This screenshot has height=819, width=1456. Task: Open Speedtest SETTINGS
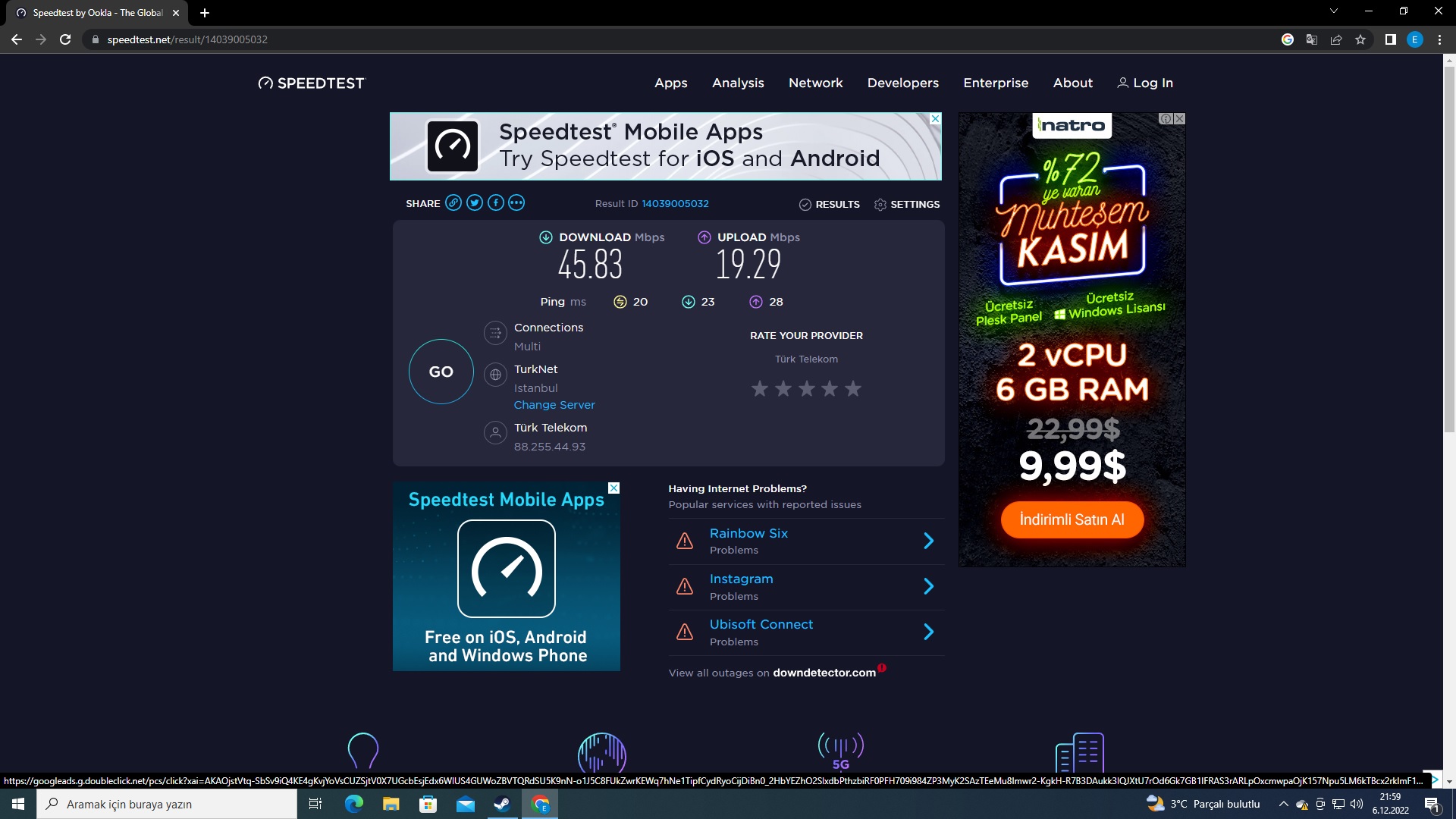(x=907, y=204)
